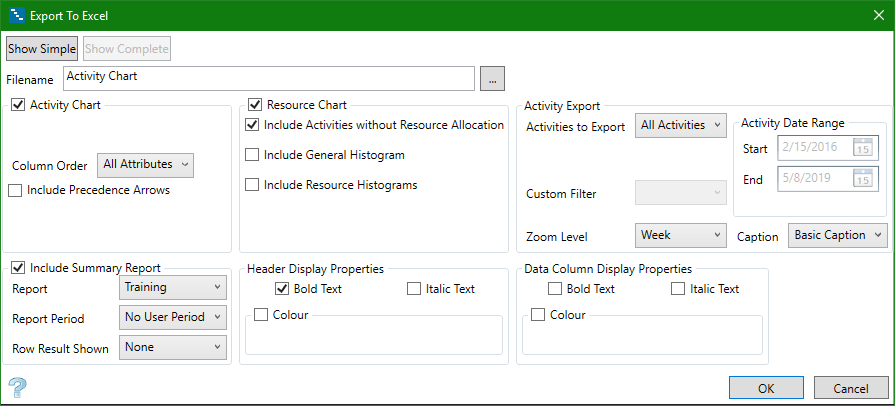Click the Show Simple button
895x406 pixels.
click(42, 48)
